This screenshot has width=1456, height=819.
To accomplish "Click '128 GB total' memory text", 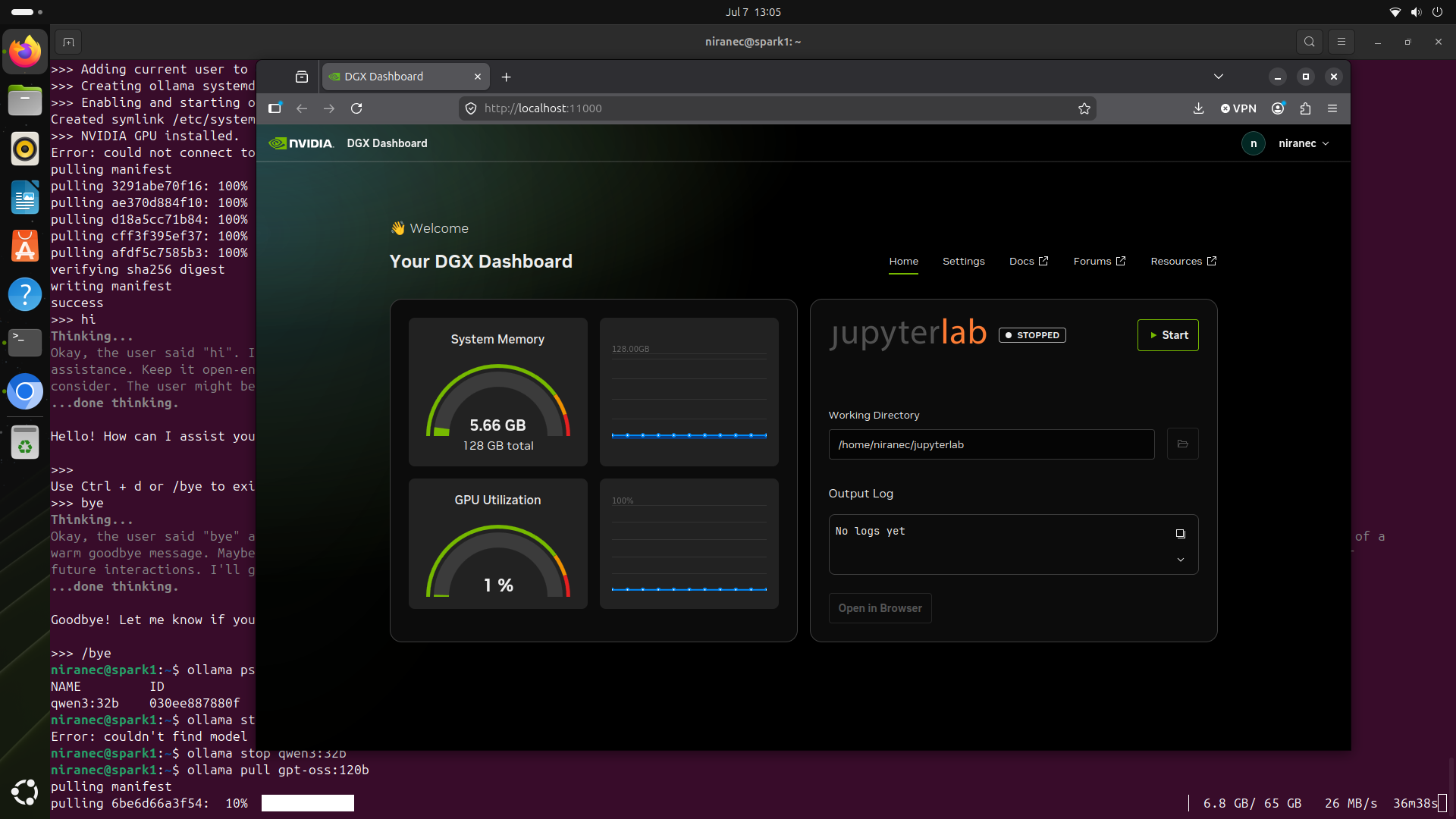I will (x=498, y=446).
